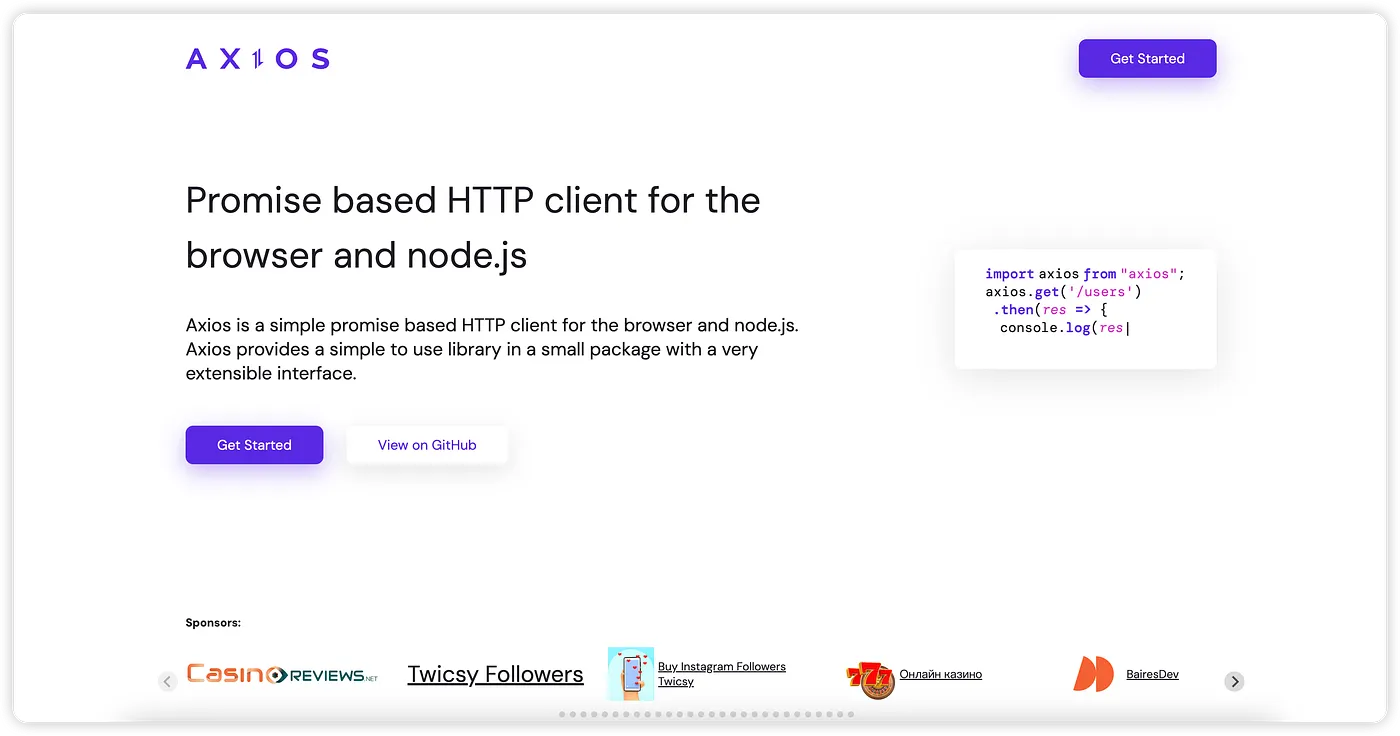Open the Buy Instagram Followers Twicsy link

722,674
